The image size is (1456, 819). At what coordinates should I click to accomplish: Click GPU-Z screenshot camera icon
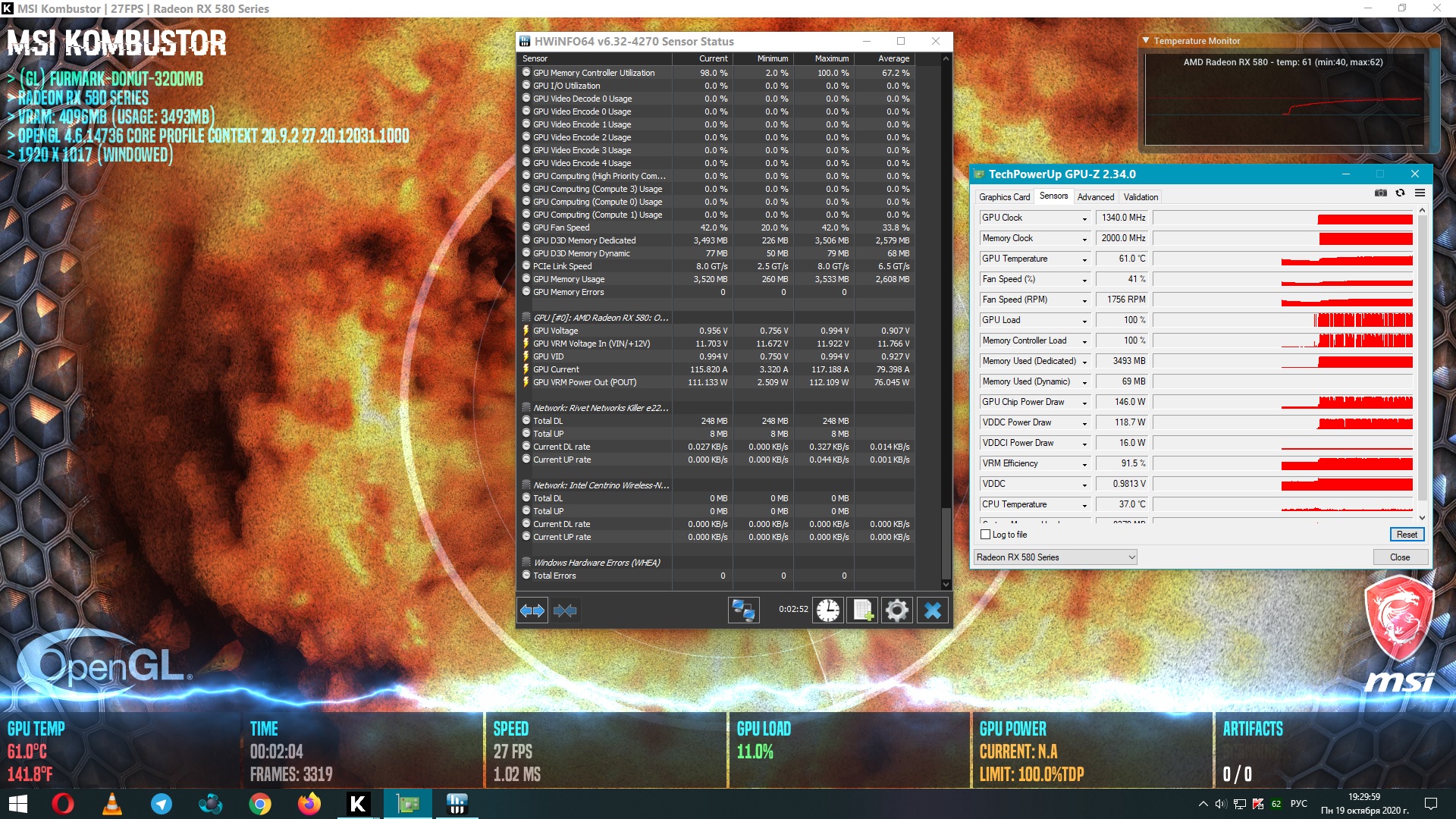click(1381, 193)
